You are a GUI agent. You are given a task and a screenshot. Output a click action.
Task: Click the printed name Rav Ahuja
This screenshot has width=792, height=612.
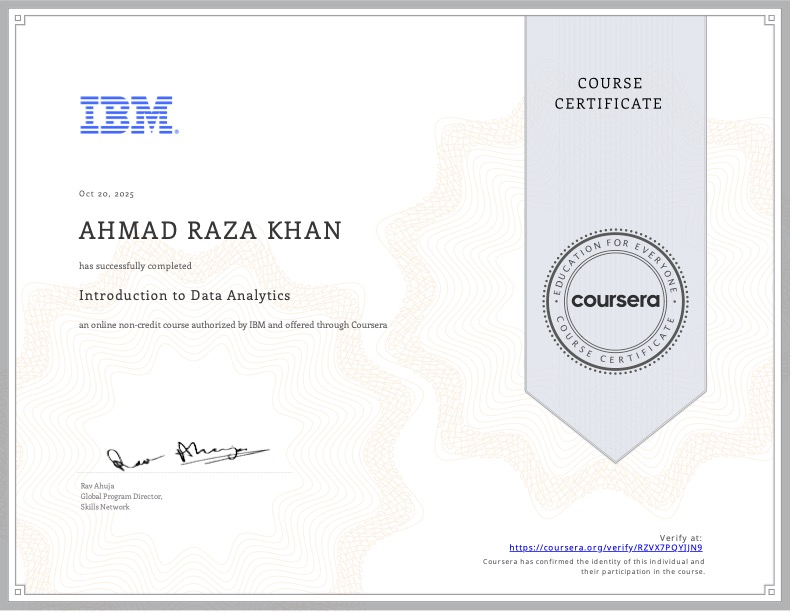pos(97,486)
